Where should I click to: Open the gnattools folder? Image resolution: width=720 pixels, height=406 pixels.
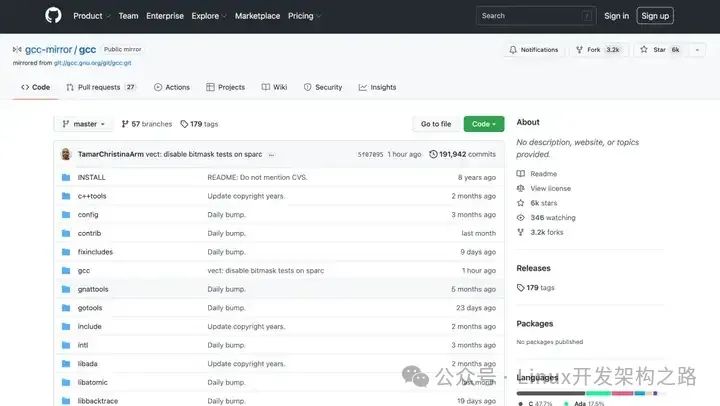tap(93, 289)
